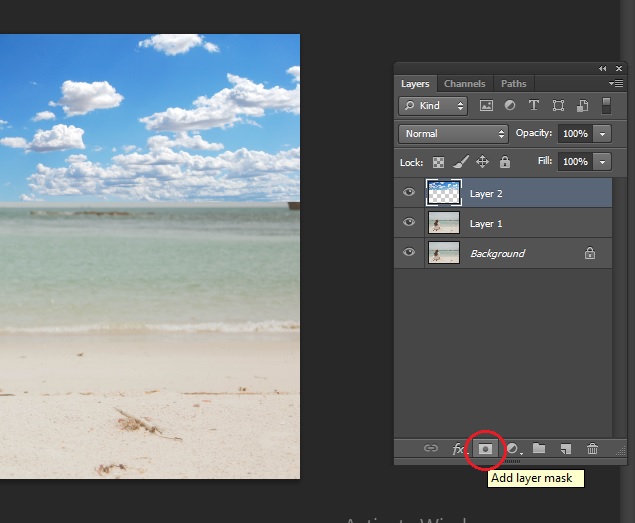
Task: Delete layer using trash icon
Action: coord(592,449)
